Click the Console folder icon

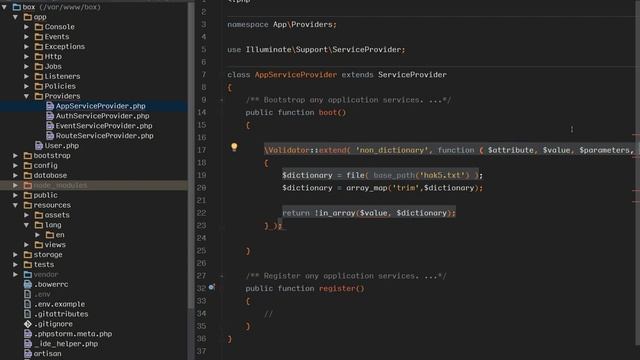click(x=39, y=27)
